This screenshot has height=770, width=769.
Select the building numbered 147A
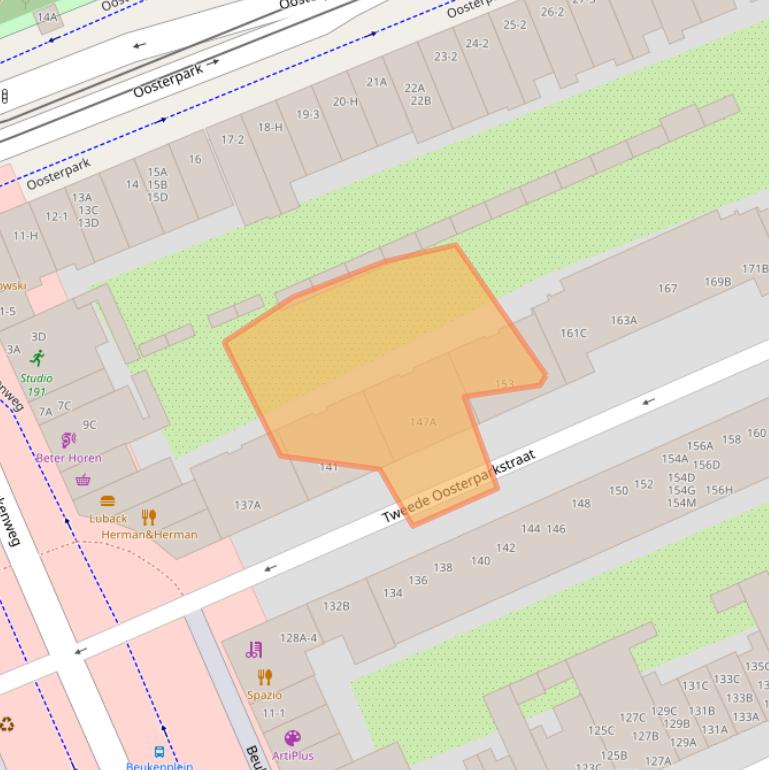pyautogui.click(x=423, y=422)
